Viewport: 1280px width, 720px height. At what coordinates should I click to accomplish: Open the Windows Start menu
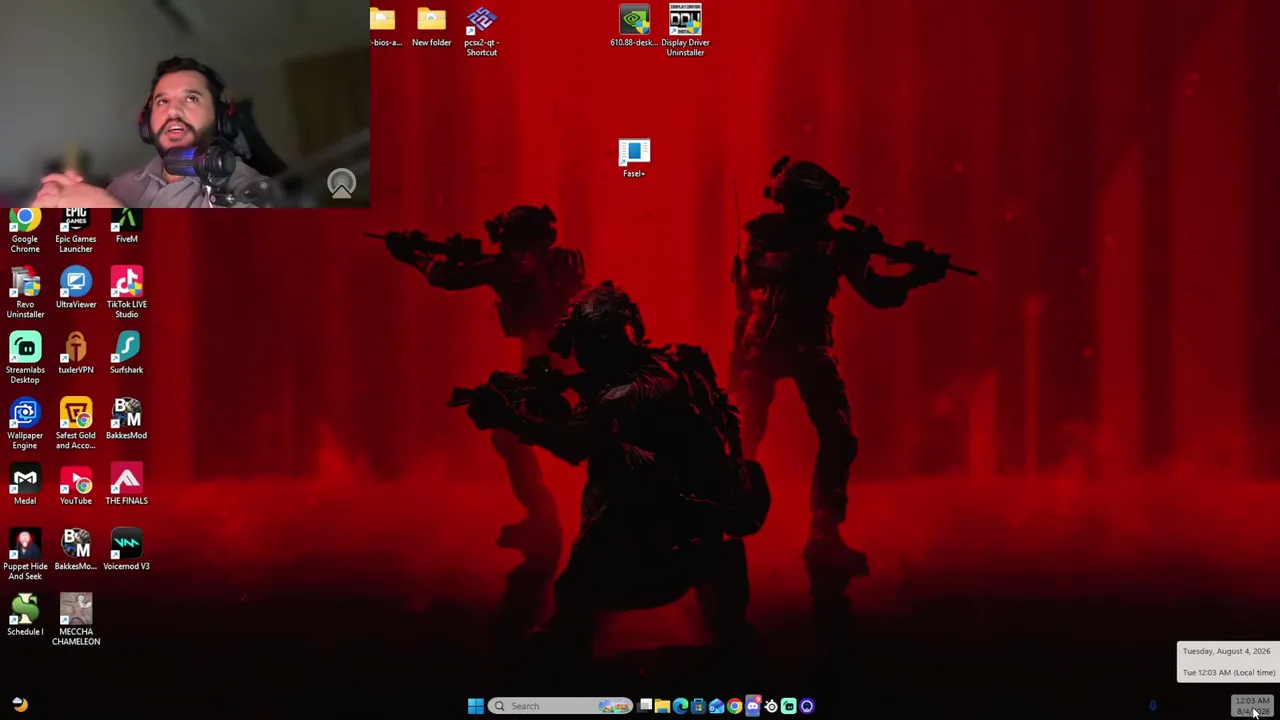(475, 706)
